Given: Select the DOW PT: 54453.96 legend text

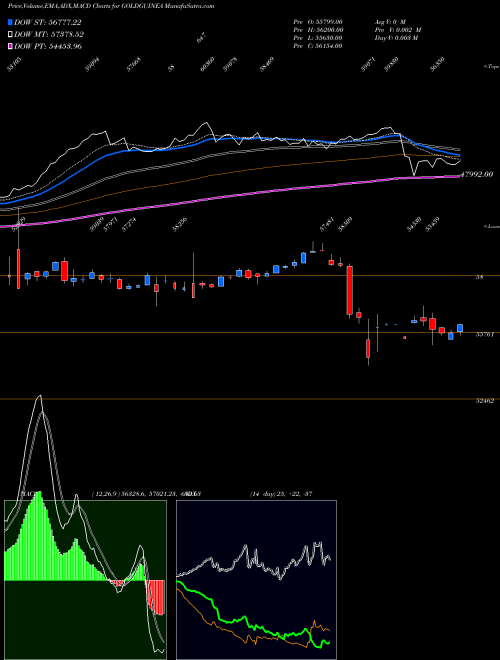Looking at the screenshot, I should (48, 46).
